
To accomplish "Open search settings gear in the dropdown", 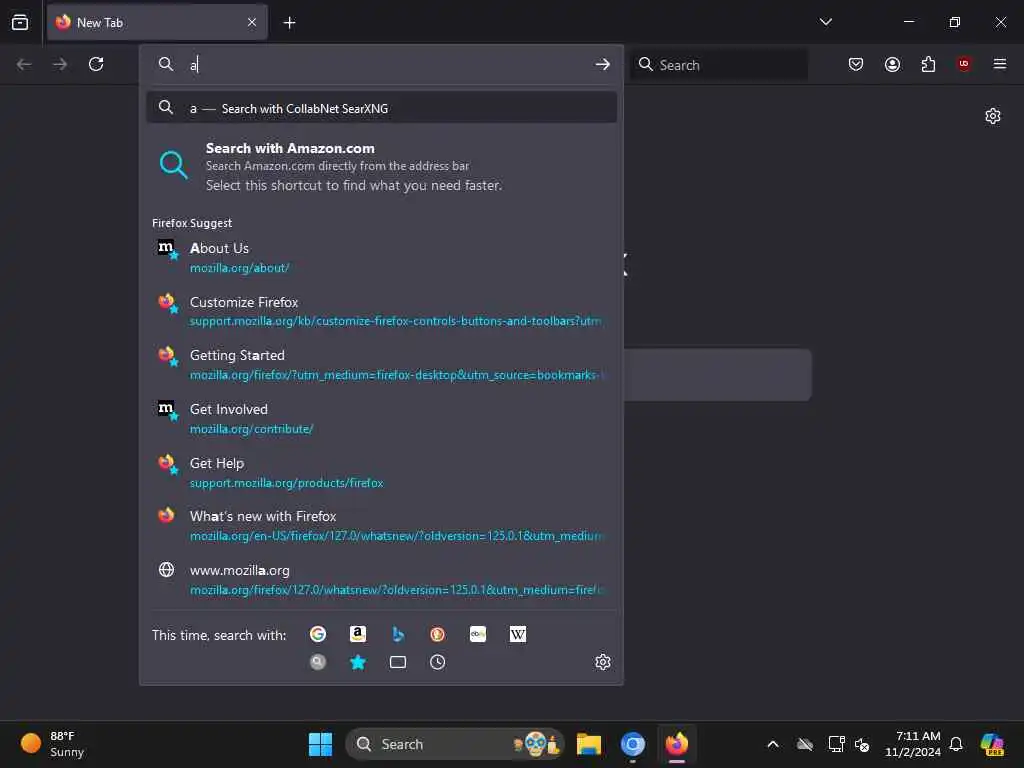I will (602, 662).
